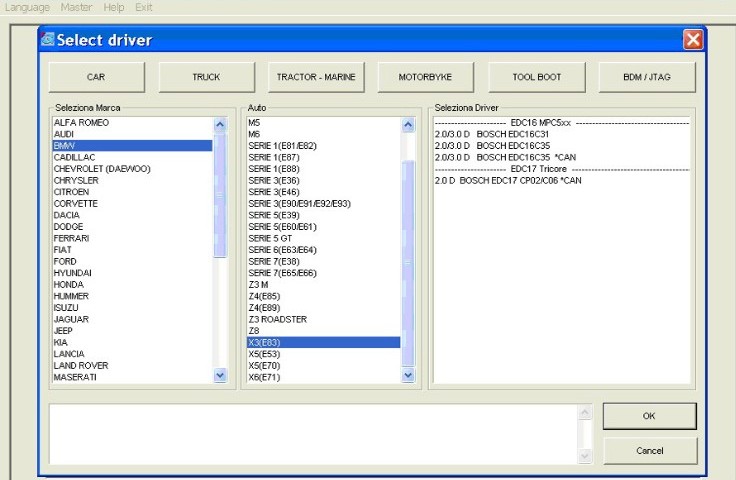The width and height of the screenshot is (736, 480).
Task: Click the Seleziona Marca scrollbar thumb
Action: click(x=220, y=195)
